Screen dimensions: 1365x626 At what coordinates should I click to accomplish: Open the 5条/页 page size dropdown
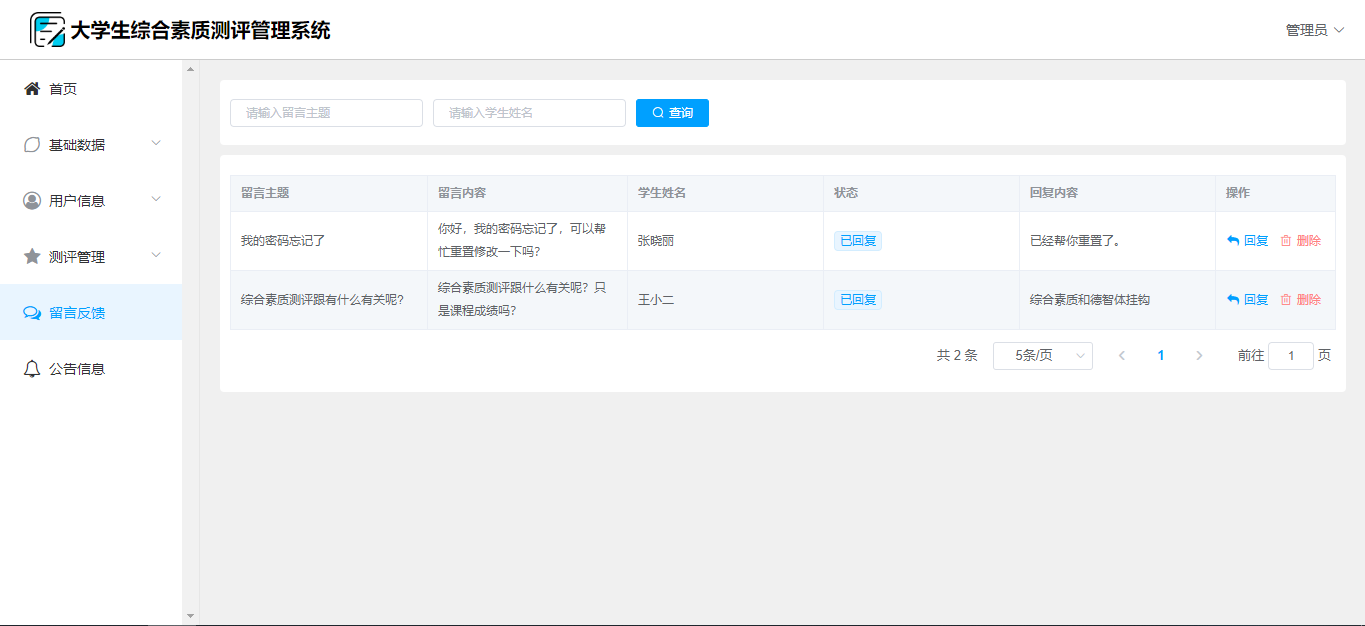(x=1042, y=356)
